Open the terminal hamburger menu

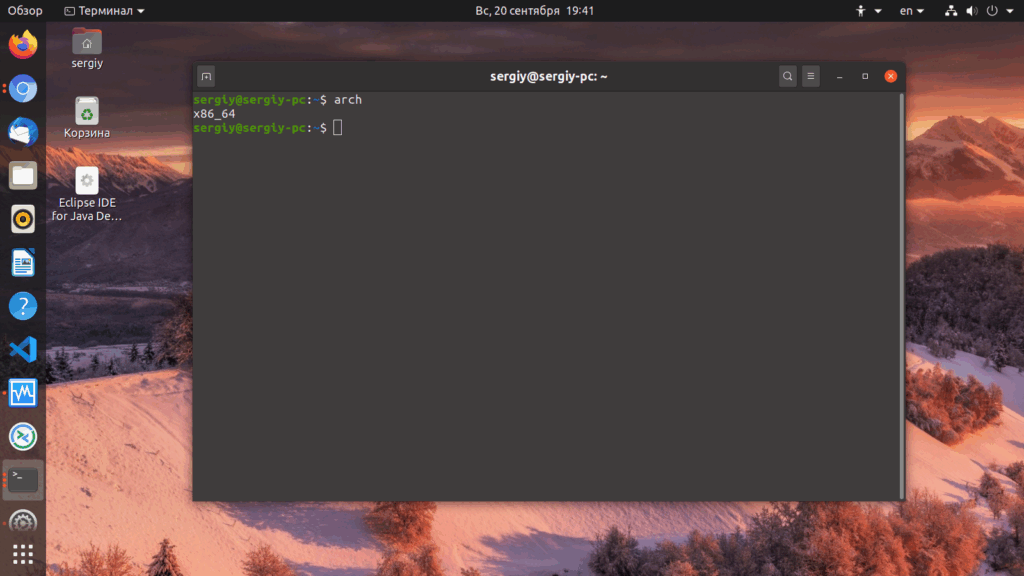click(810, 76)
